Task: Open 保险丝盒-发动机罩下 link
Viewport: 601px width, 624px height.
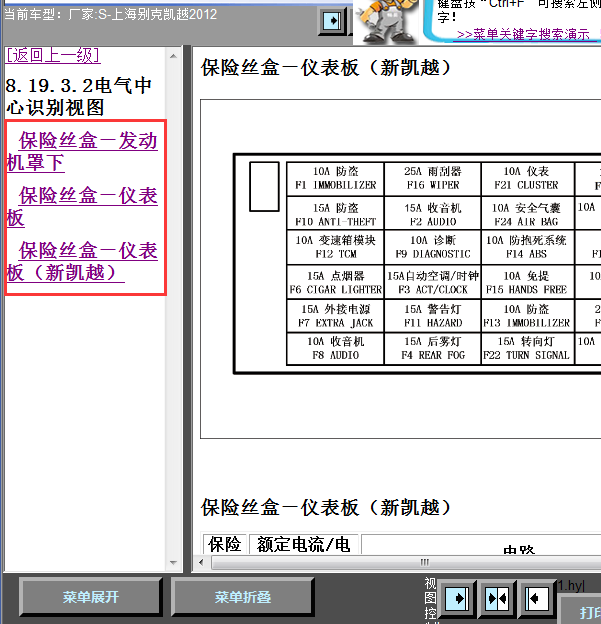Action: point(82,152)
